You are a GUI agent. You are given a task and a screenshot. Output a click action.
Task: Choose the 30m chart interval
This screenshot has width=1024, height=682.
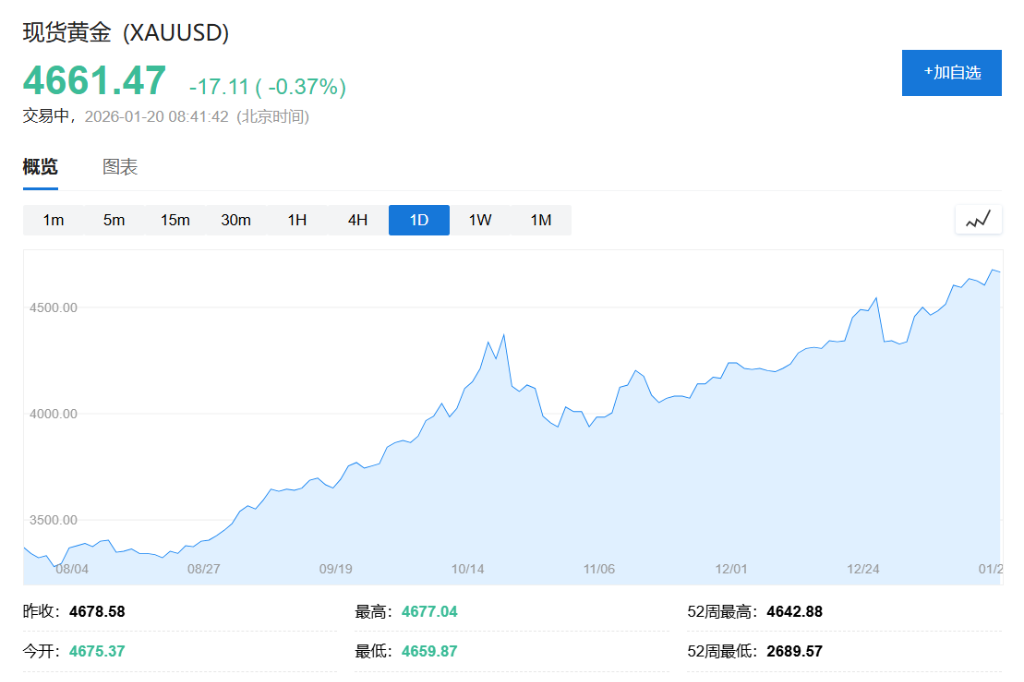236,220
